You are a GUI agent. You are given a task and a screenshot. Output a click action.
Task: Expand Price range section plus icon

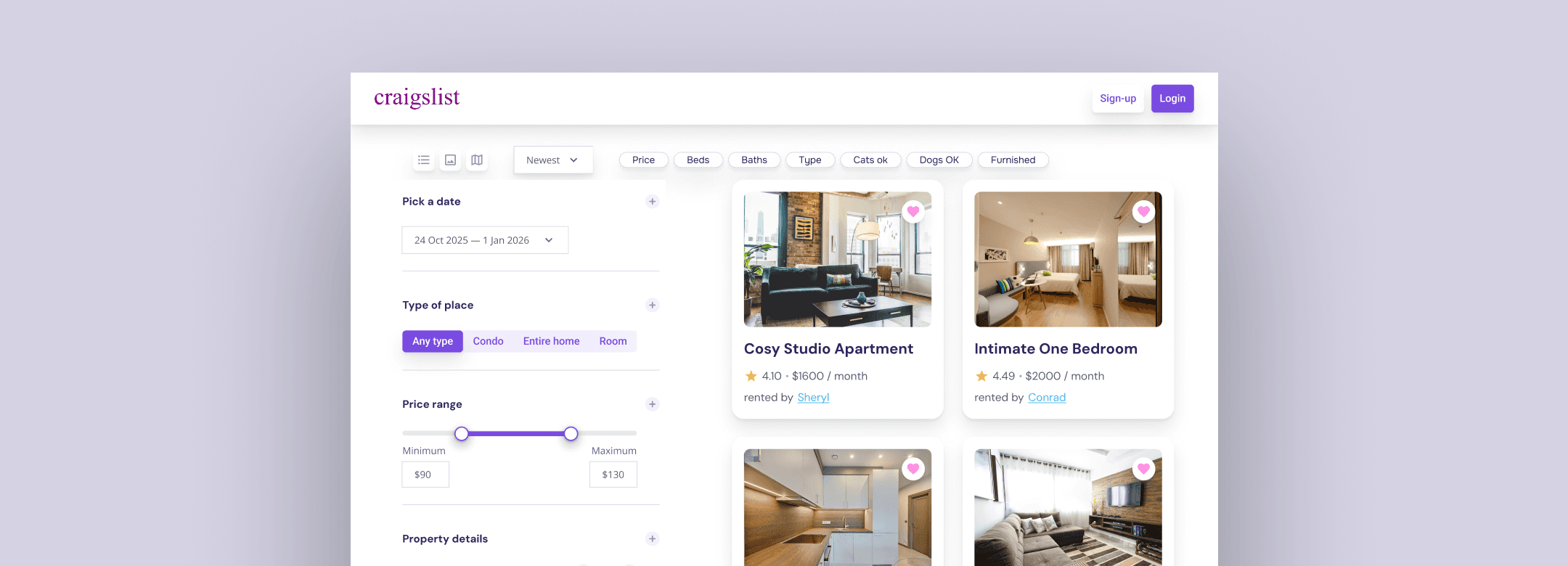(x=652, y=404)
